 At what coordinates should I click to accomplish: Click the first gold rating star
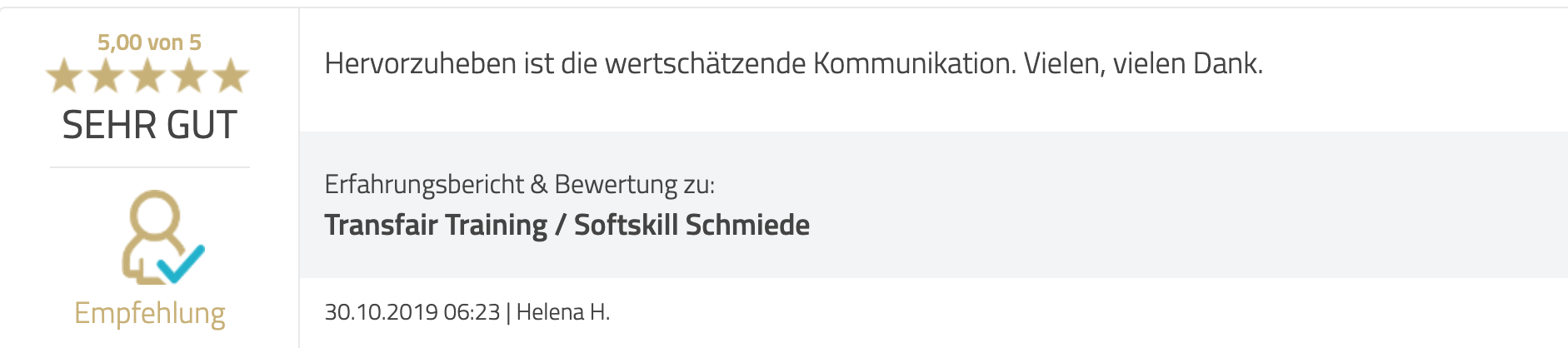(x=64, y=76)
